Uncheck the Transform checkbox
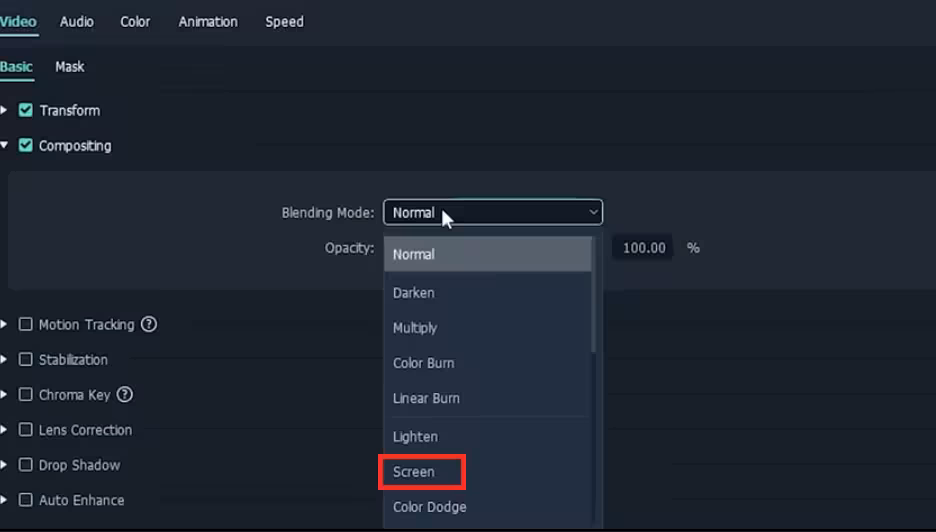 [26, 110]
